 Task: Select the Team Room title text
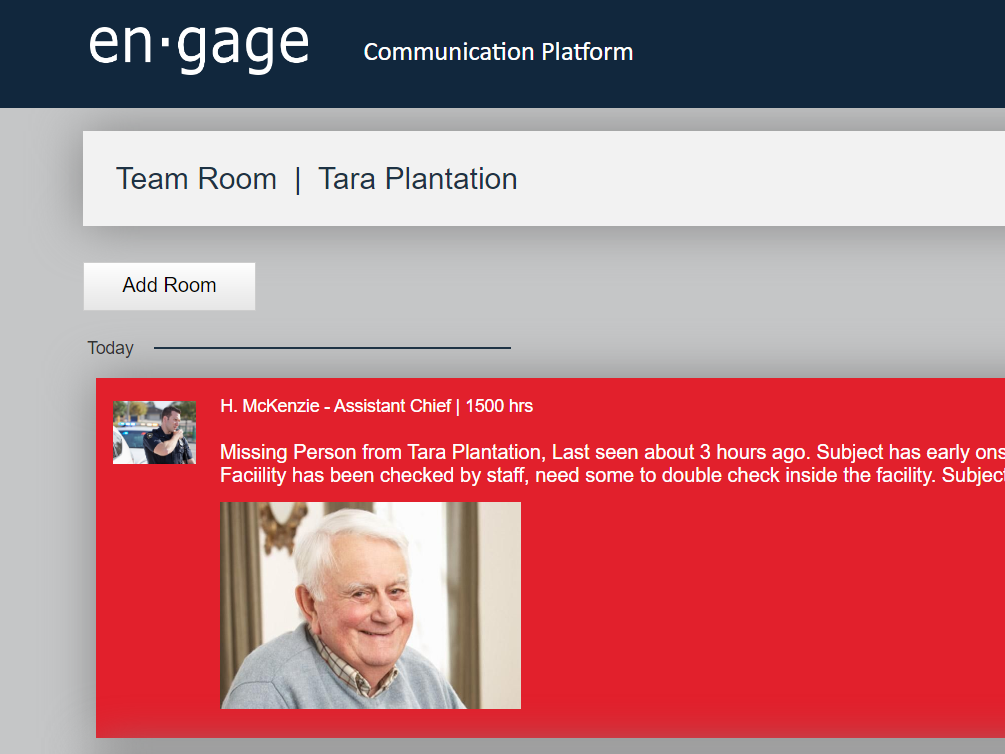point(196,179)
